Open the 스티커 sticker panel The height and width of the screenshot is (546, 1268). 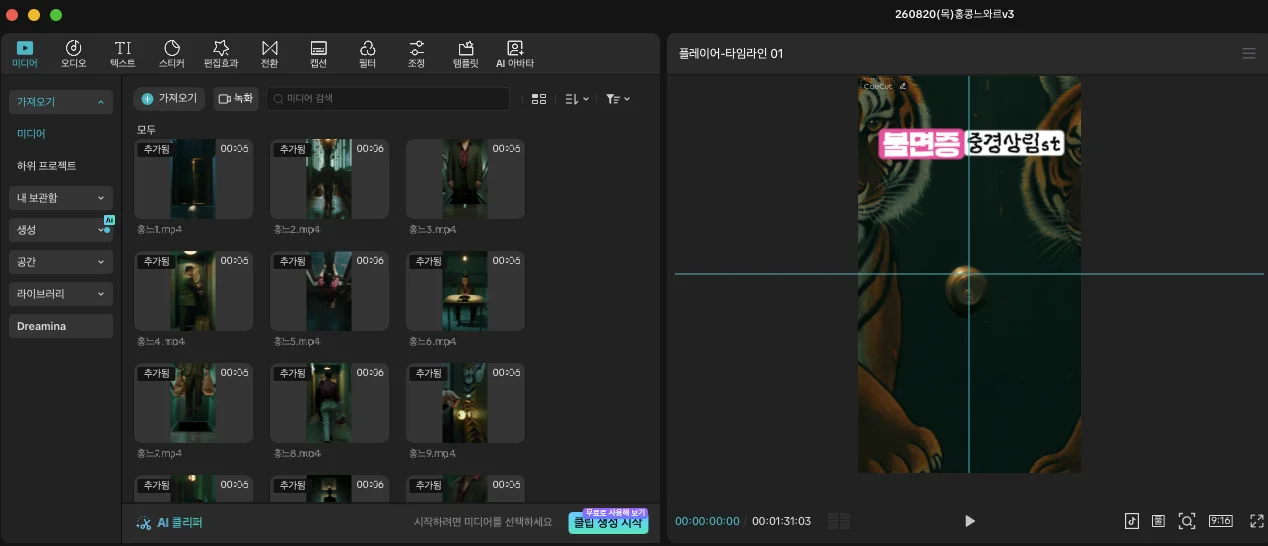click(x=171, y=54)
